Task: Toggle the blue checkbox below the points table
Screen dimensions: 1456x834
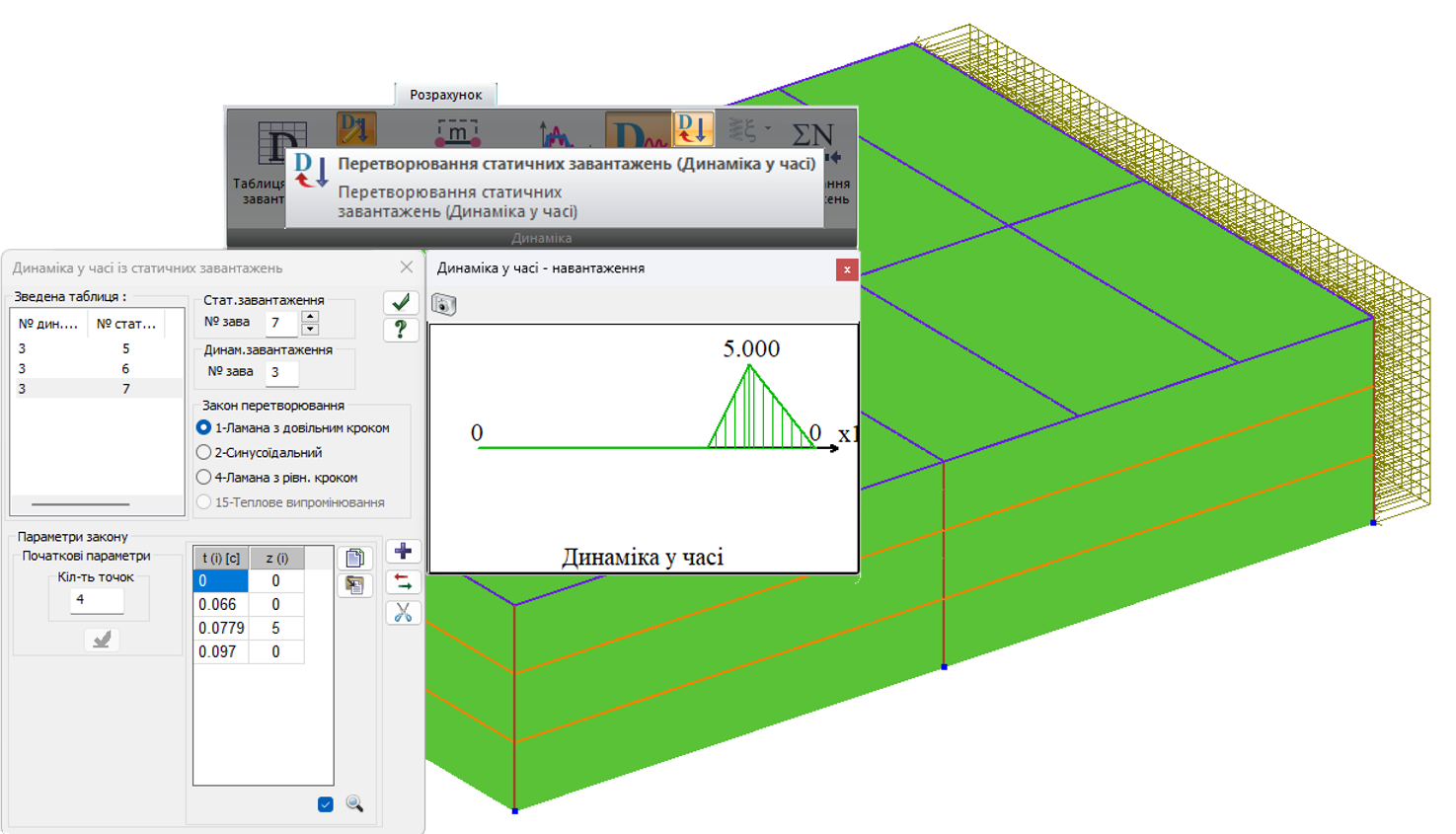Action: pos(326,804)
